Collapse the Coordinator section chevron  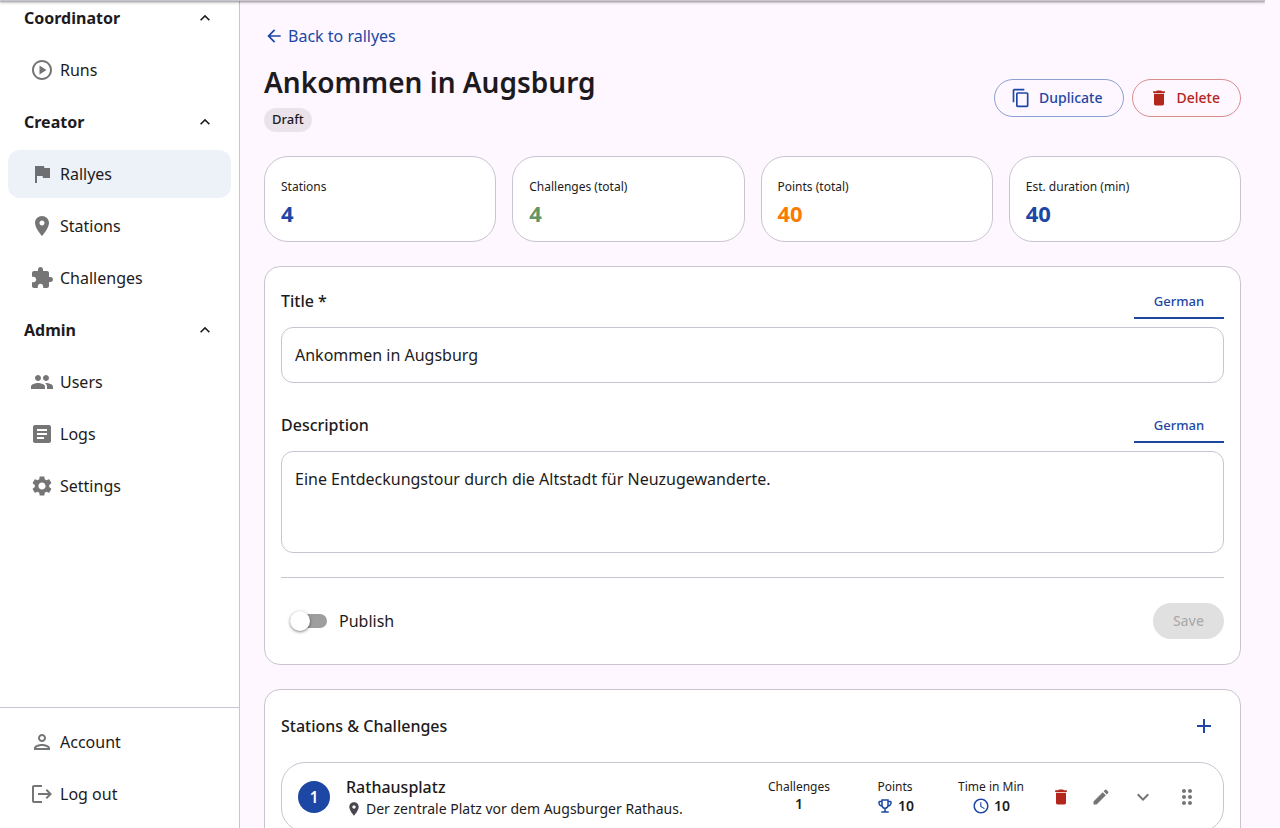point(205,18)
